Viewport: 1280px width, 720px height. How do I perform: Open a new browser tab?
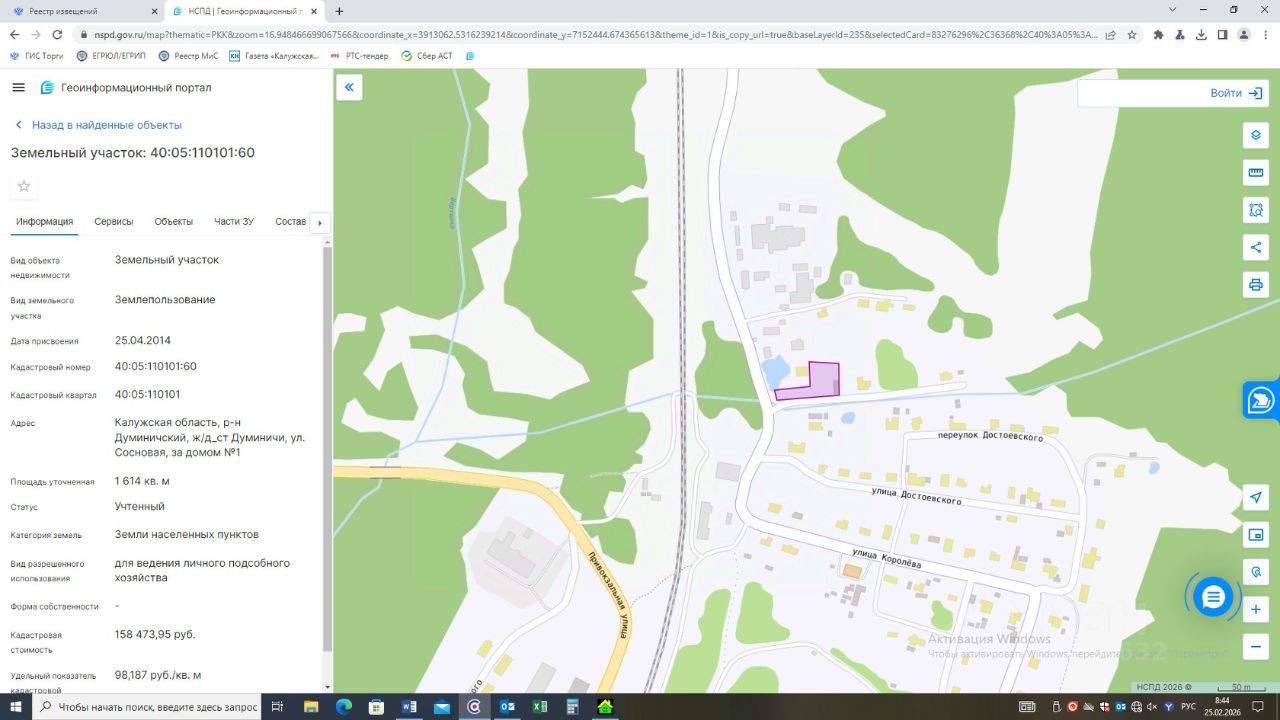339,11
